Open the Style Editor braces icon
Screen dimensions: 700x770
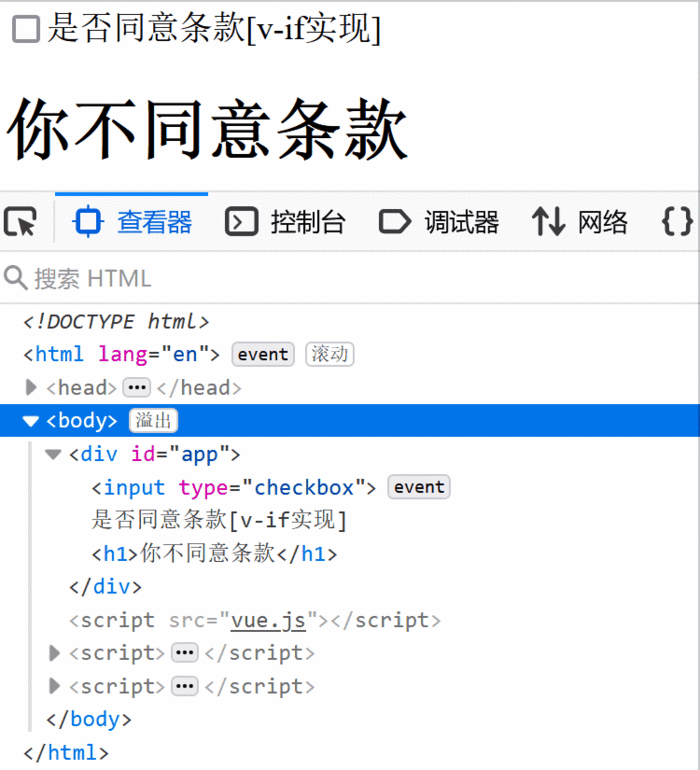677,222
